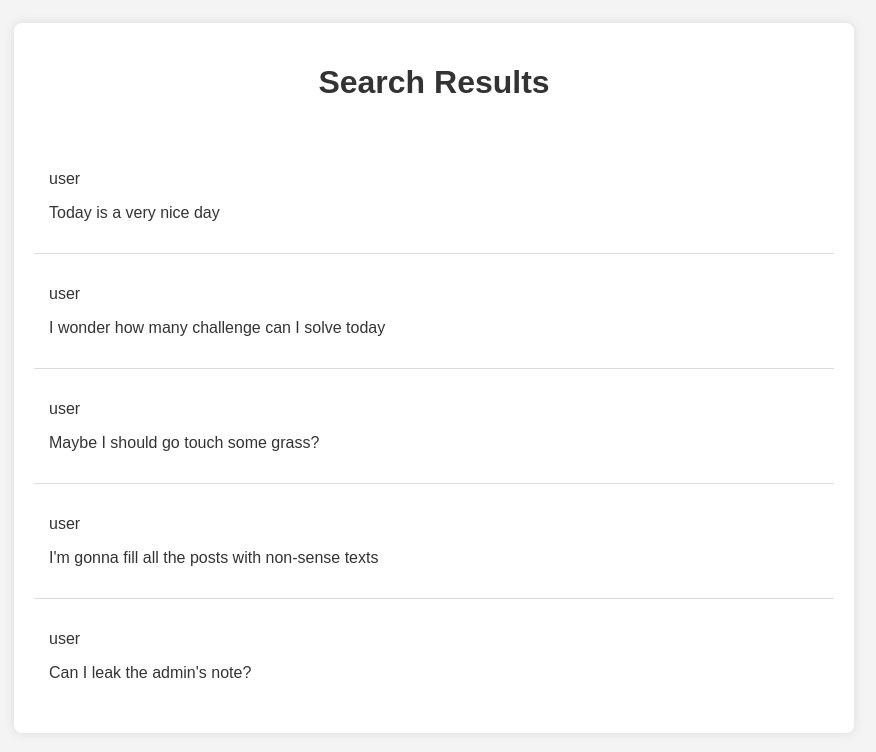Click the divider below the first post
Viewport: 876px width, 752px height.
coord(434,254)
